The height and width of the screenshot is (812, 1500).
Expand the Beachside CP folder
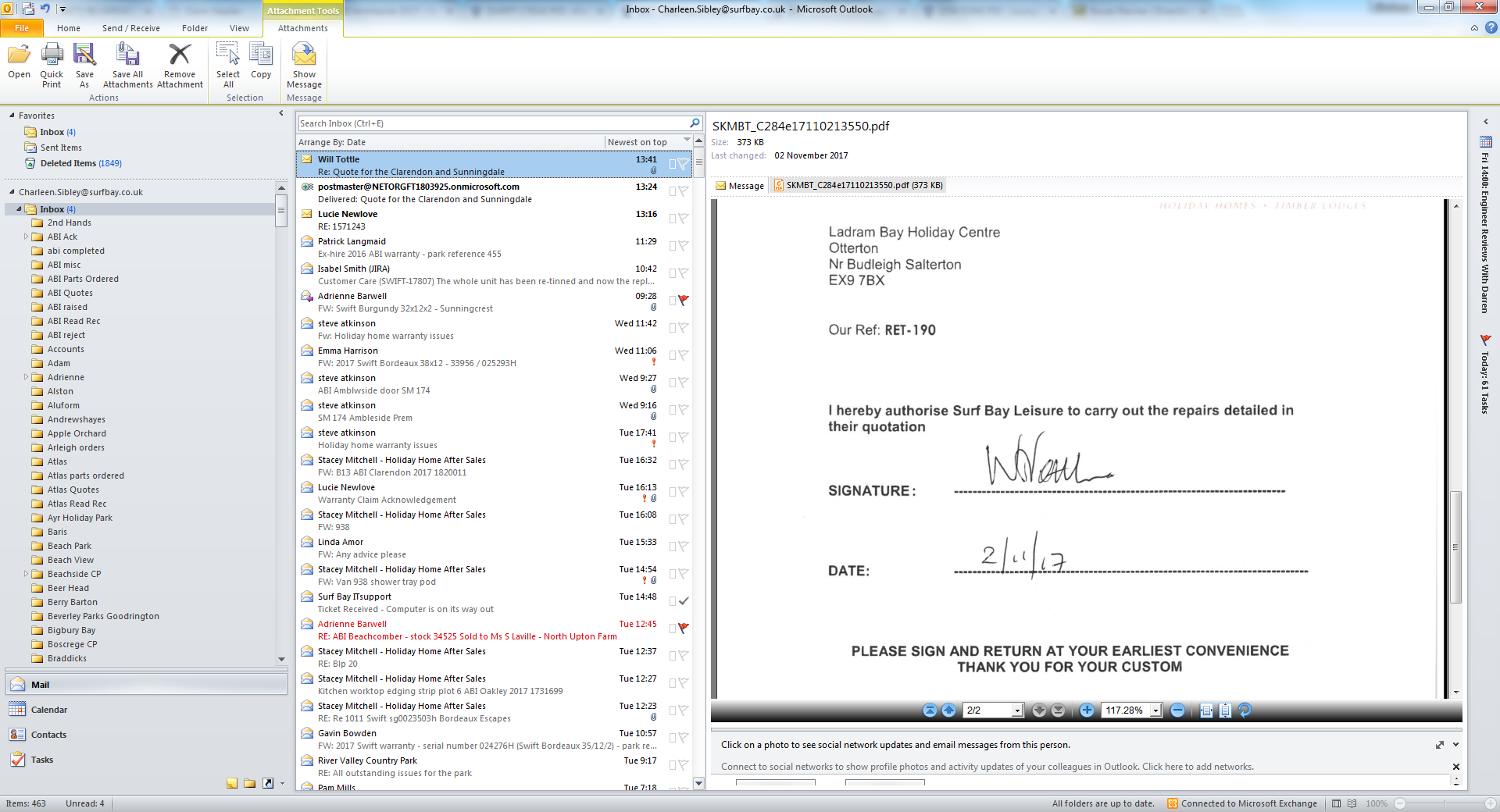26,574
